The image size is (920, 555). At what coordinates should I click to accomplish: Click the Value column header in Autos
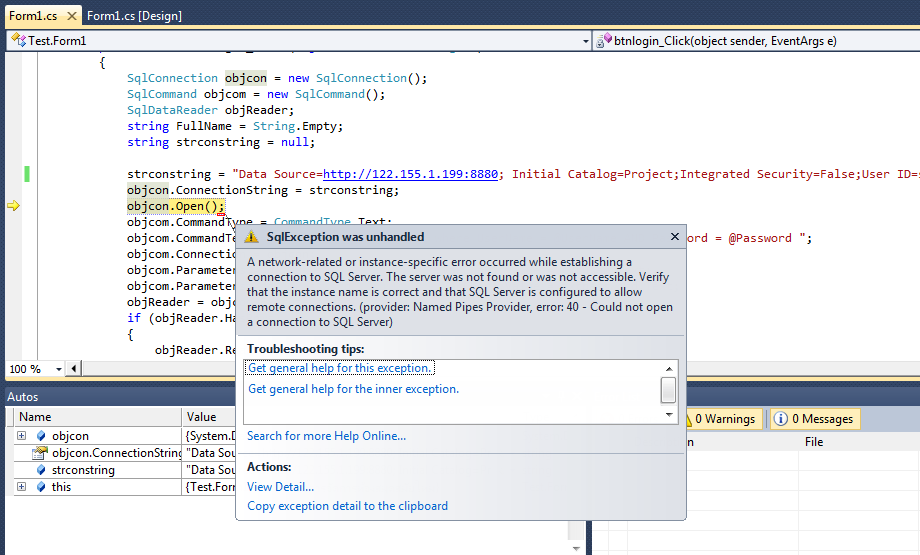click(209, 417)
